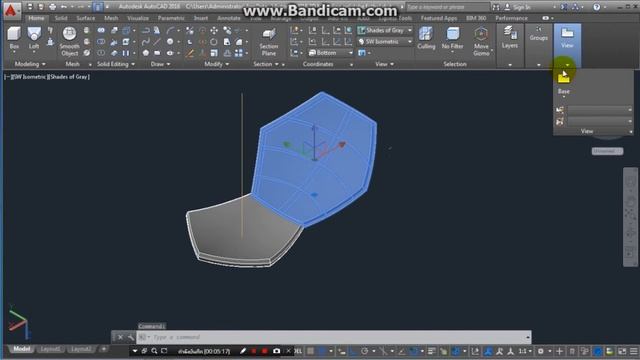Switch to the Mesh ribbon tab
The height and width of the screenshot is (360, 640).
pyautogui.click(x=111, y=18)
